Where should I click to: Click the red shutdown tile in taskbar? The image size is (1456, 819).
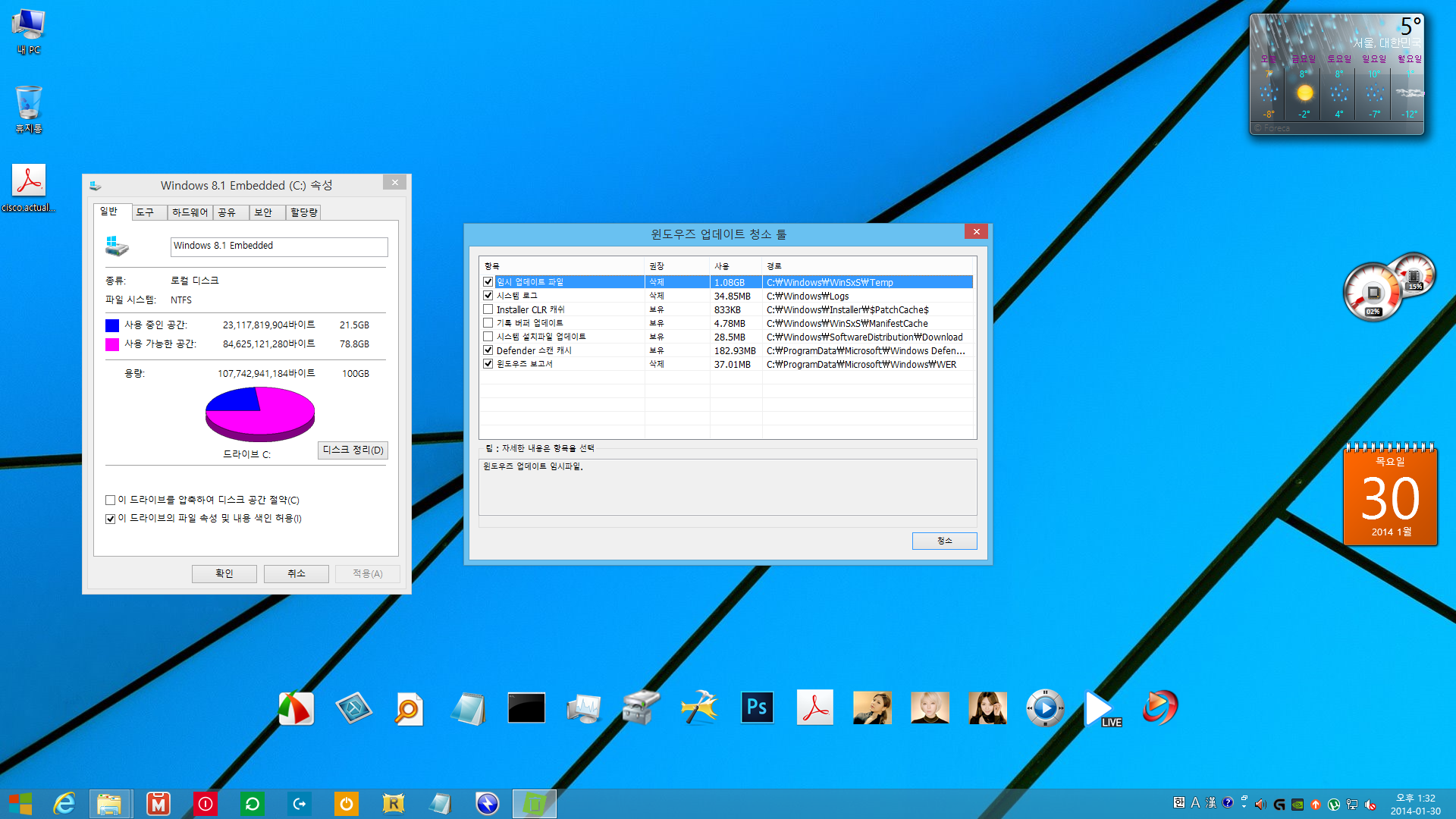click(x=206, y=804)
